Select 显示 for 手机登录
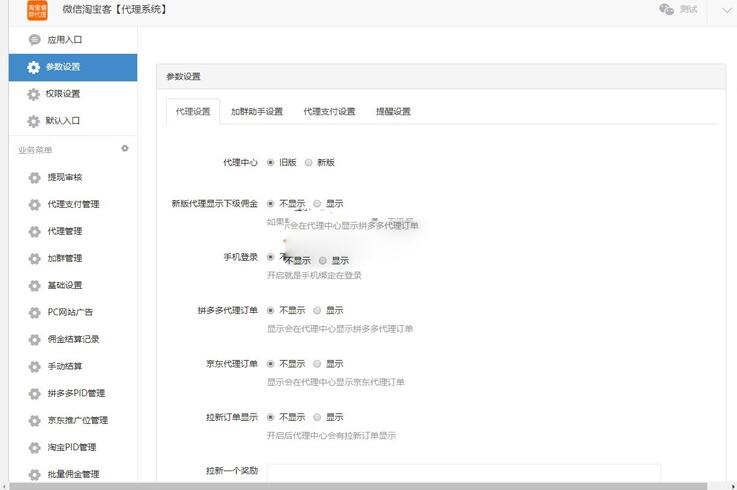737x490 pixels. [x=322, y=261]
